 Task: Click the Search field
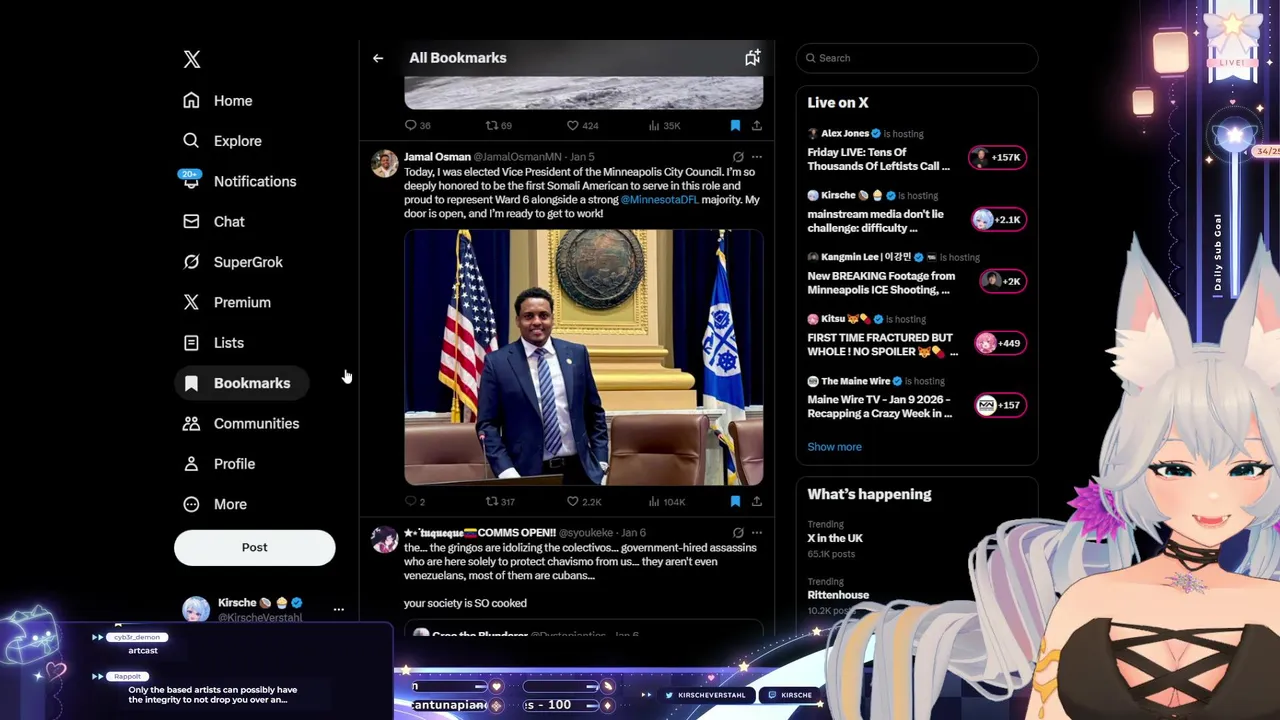point(917,58)
